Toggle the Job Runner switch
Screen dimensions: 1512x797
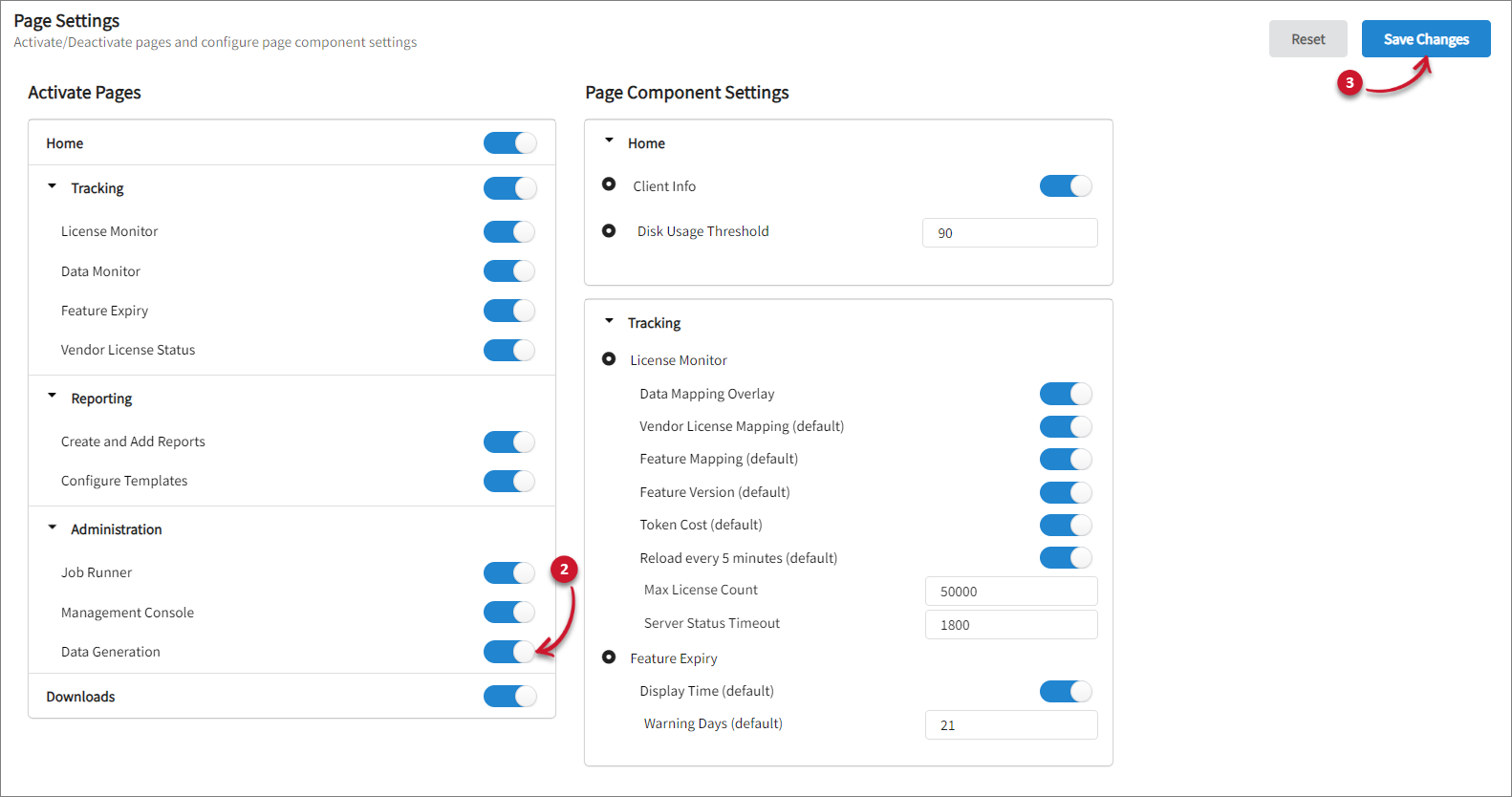point(509,572)
